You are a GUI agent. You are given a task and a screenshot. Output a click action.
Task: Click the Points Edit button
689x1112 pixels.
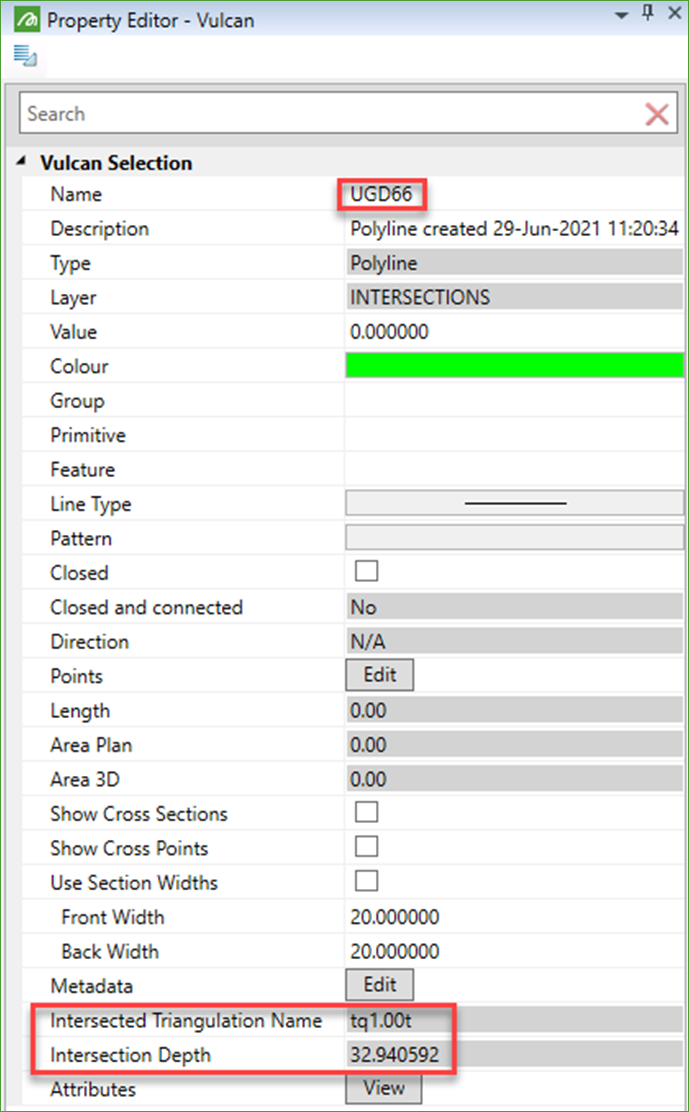pos(379,675)
